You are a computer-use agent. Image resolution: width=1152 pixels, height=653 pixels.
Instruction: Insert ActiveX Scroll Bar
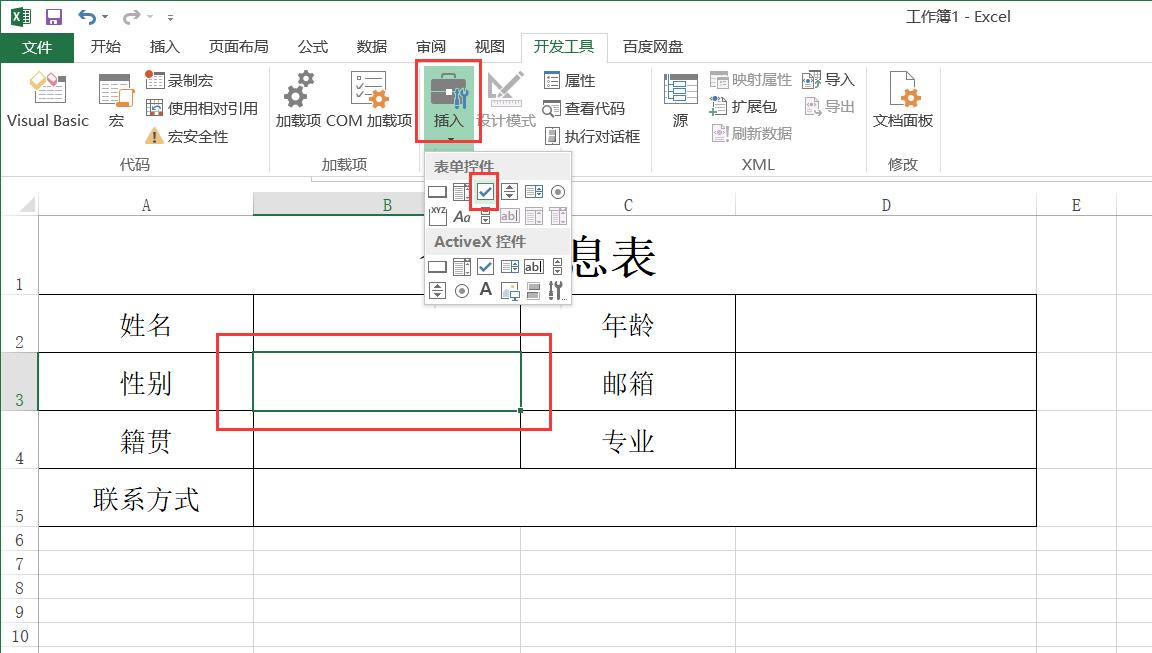coord(558,267)
